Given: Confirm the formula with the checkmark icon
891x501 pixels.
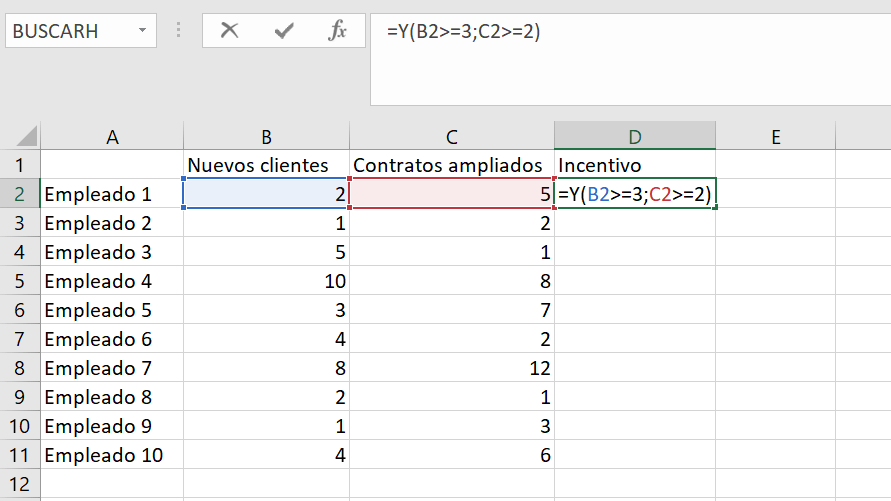Looking at the screenshot, I should click(284, 30).
